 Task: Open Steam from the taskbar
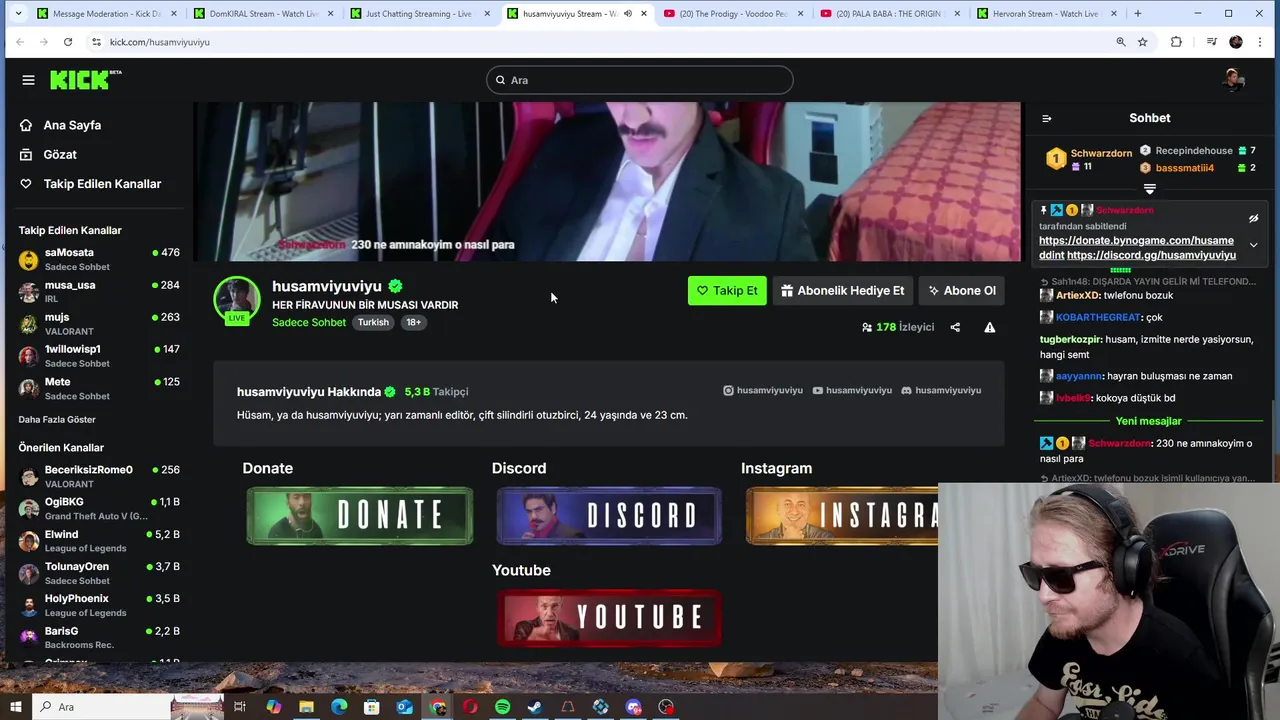(x=535, y=707)
